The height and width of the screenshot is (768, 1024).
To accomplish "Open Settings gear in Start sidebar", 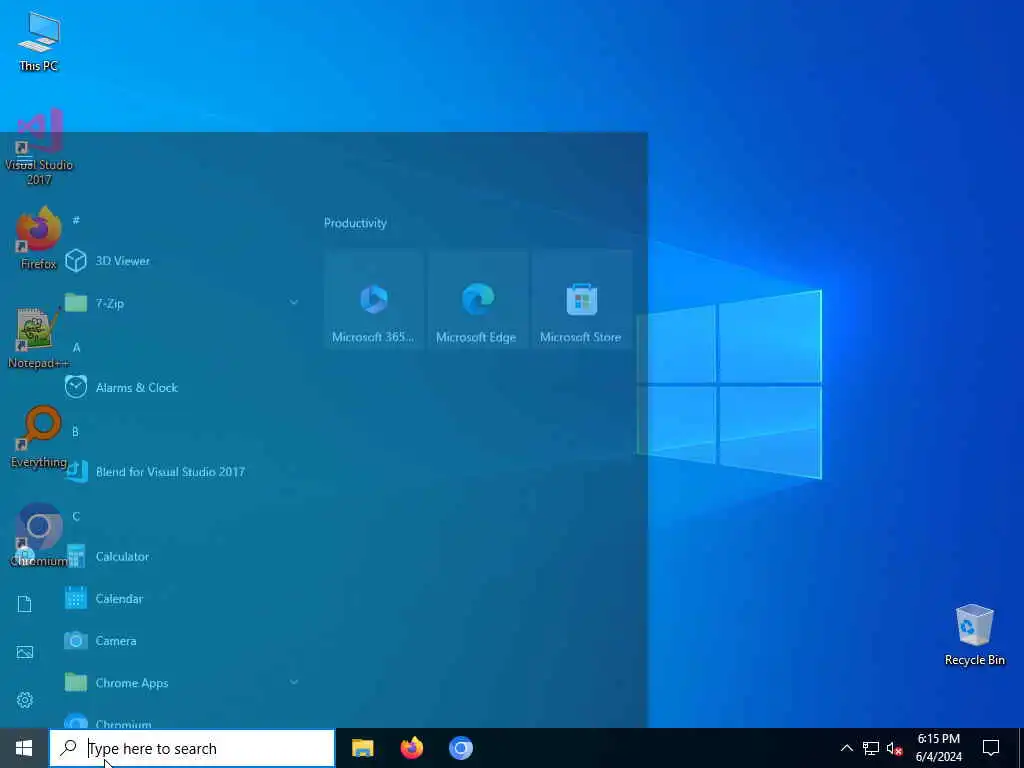I will 25,699.
